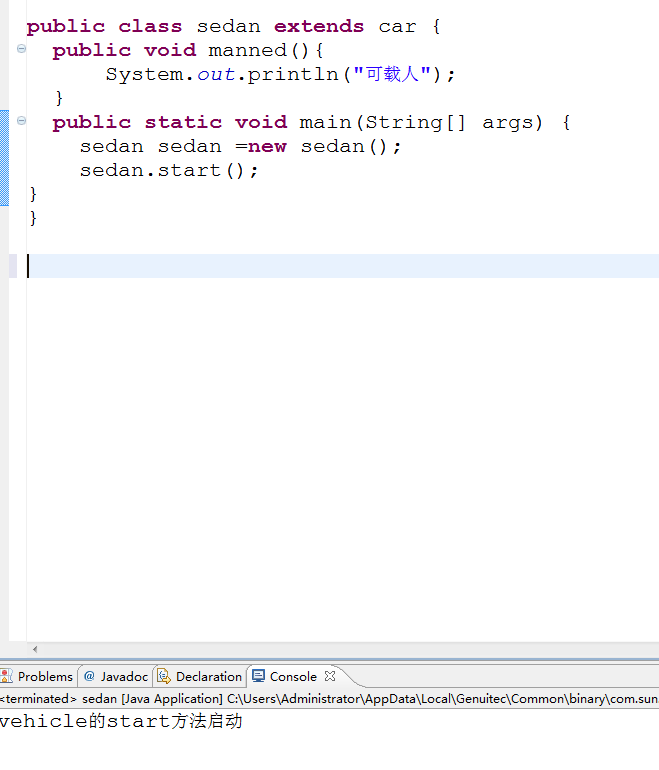Viewport: 659px width, 770px height.
Task: Select the Console tab
Action: [x=293, y=676]
